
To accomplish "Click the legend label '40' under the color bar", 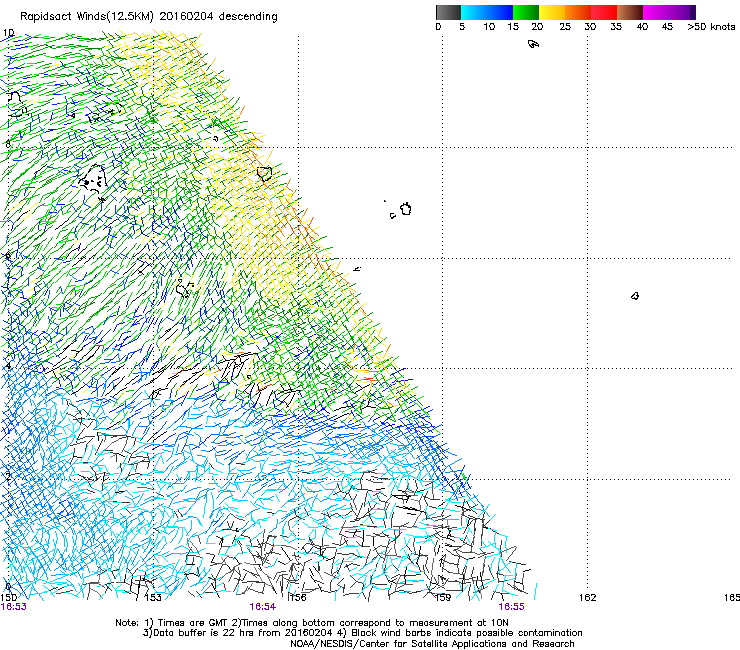I will [642, 27].
